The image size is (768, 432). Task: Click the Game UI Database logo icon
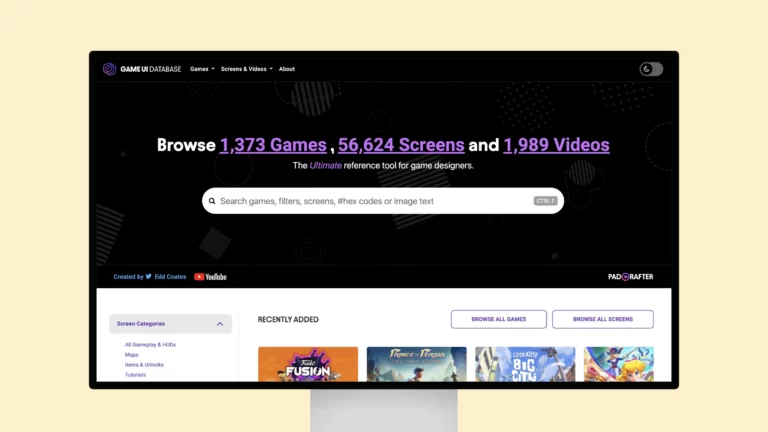click(x=110, y=69)
